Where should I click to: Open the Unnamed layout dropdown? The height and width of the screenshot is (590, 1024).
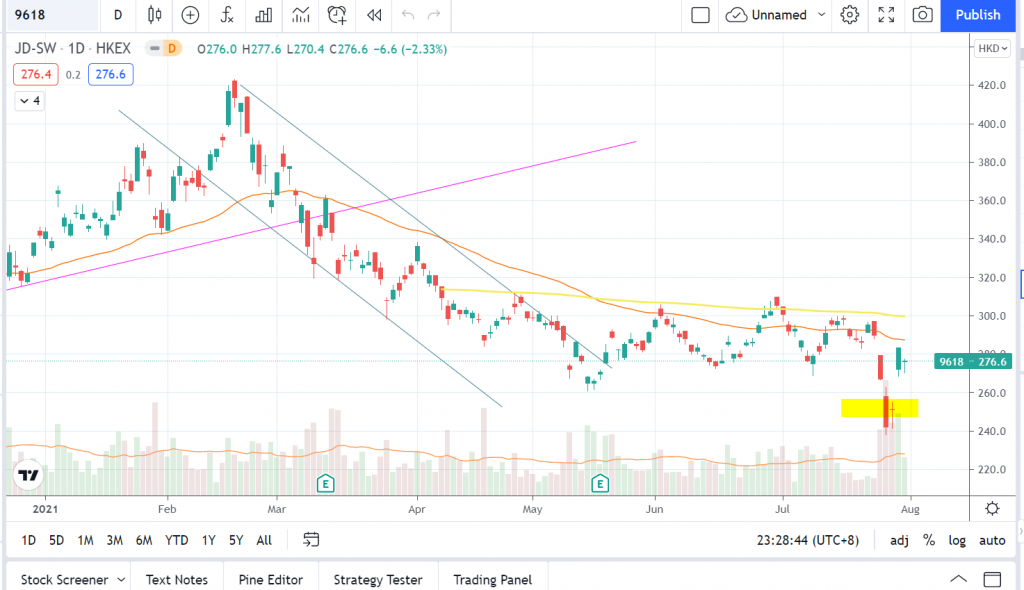click(777, 15)
